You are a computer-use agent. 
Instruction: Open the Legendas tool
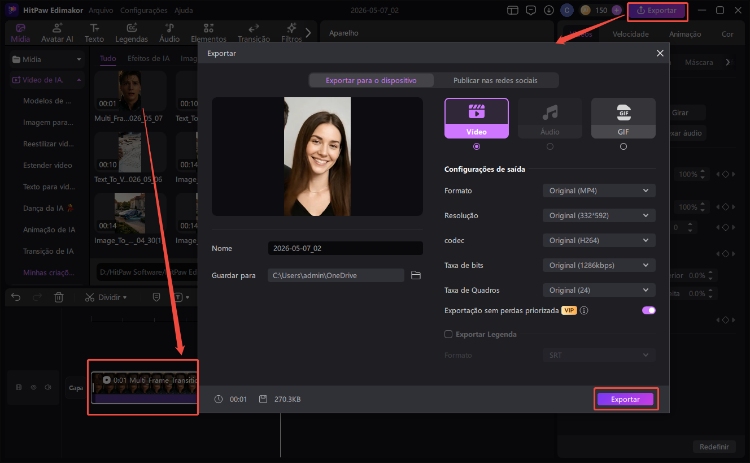[x=132, y=33]
